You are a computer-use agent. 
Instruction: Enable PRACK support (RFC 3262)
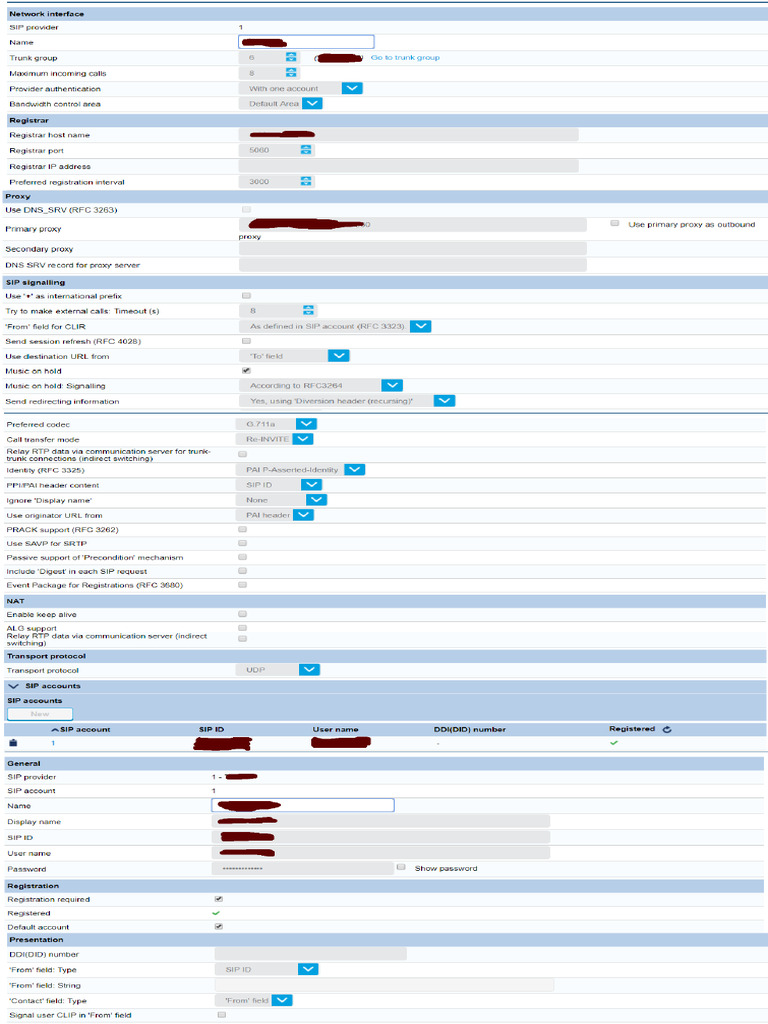point(242,530)
